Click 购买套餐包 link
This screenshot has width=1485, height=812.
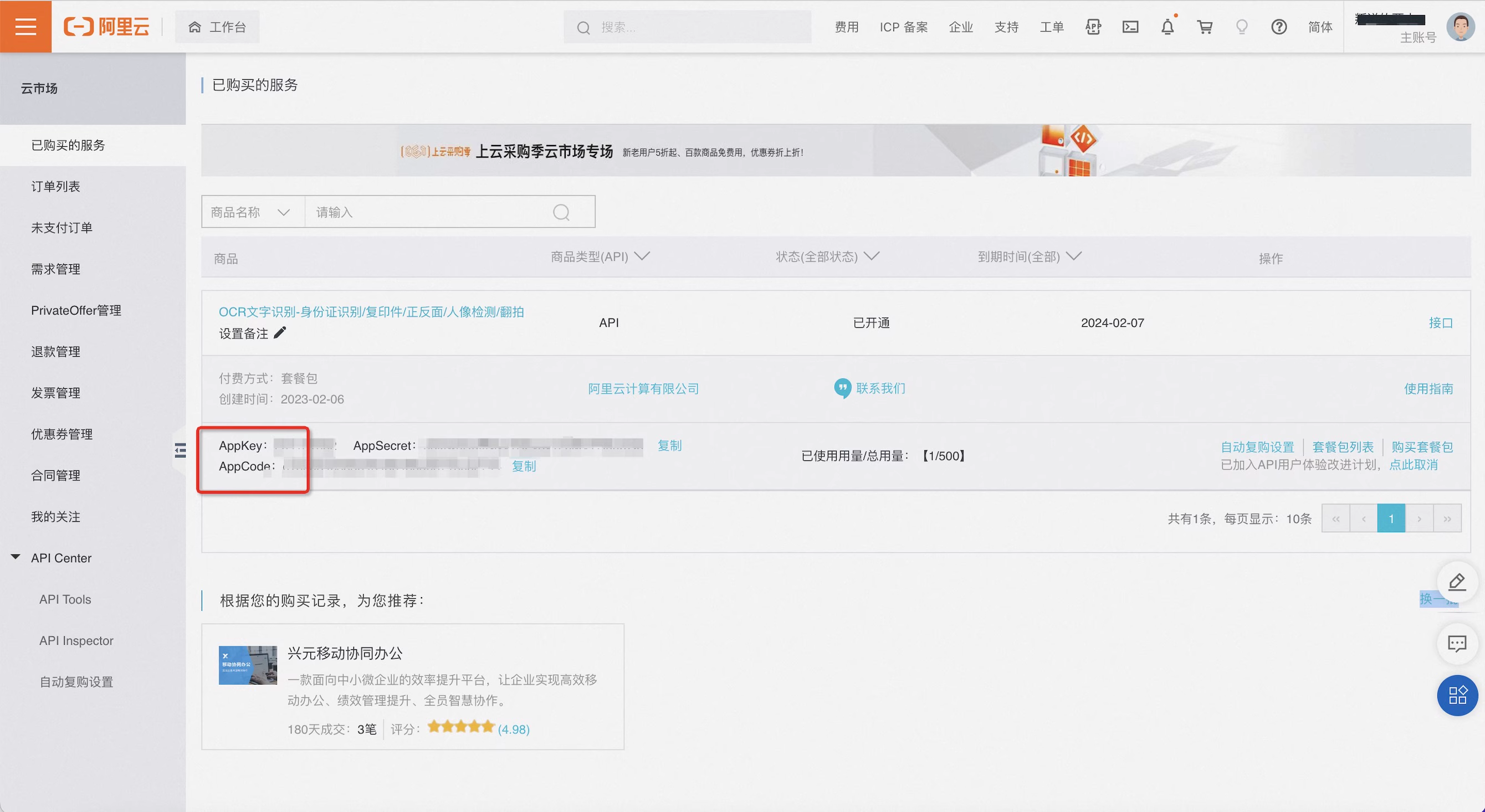[x=1422, y=447]
